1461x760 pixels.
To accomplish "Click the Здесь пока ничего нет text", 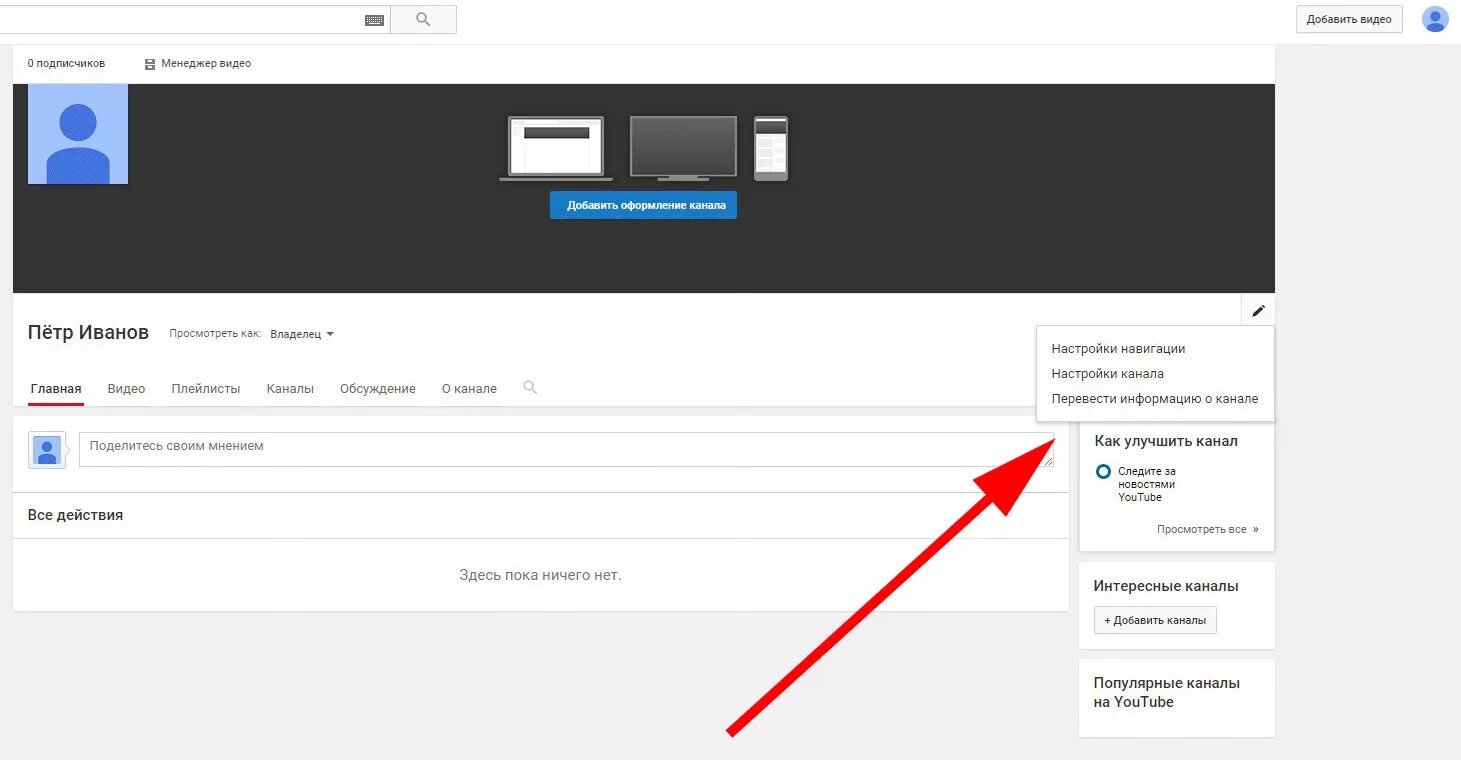I will coord(540,575).
